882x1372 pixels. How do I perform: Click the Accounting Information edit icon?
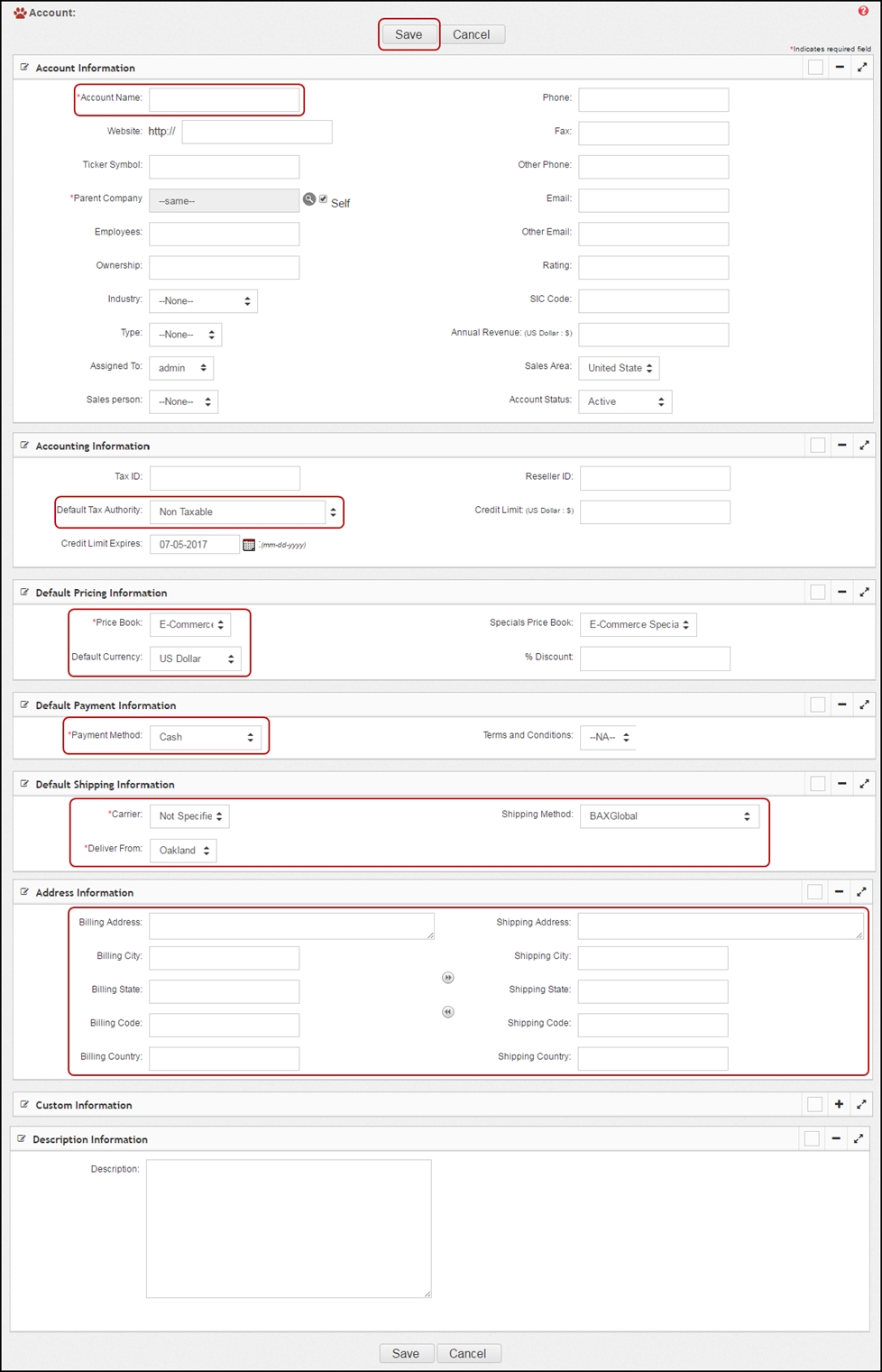click(24, 445)
